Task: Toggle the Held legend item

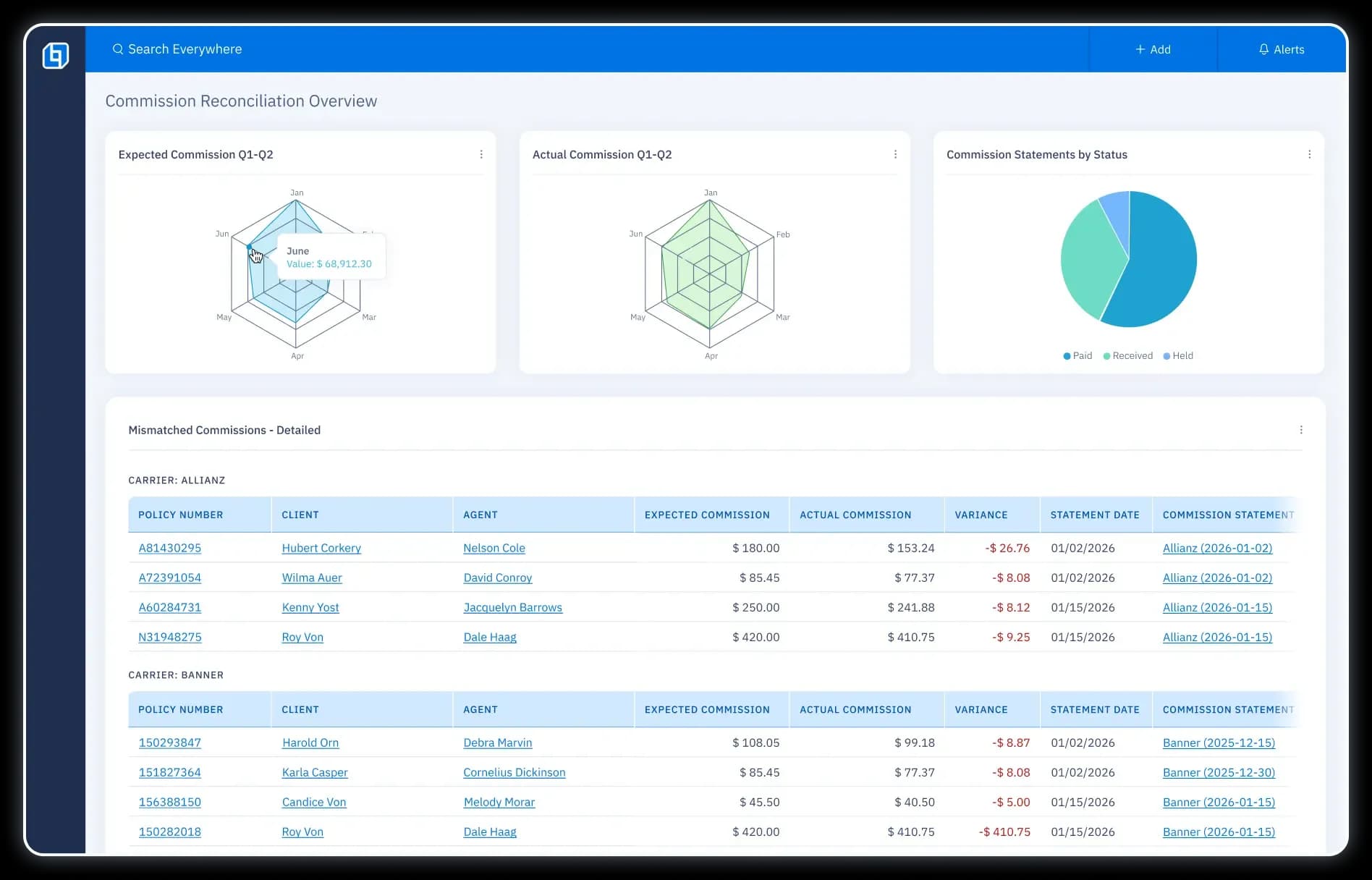Action: click(1178, 355)
